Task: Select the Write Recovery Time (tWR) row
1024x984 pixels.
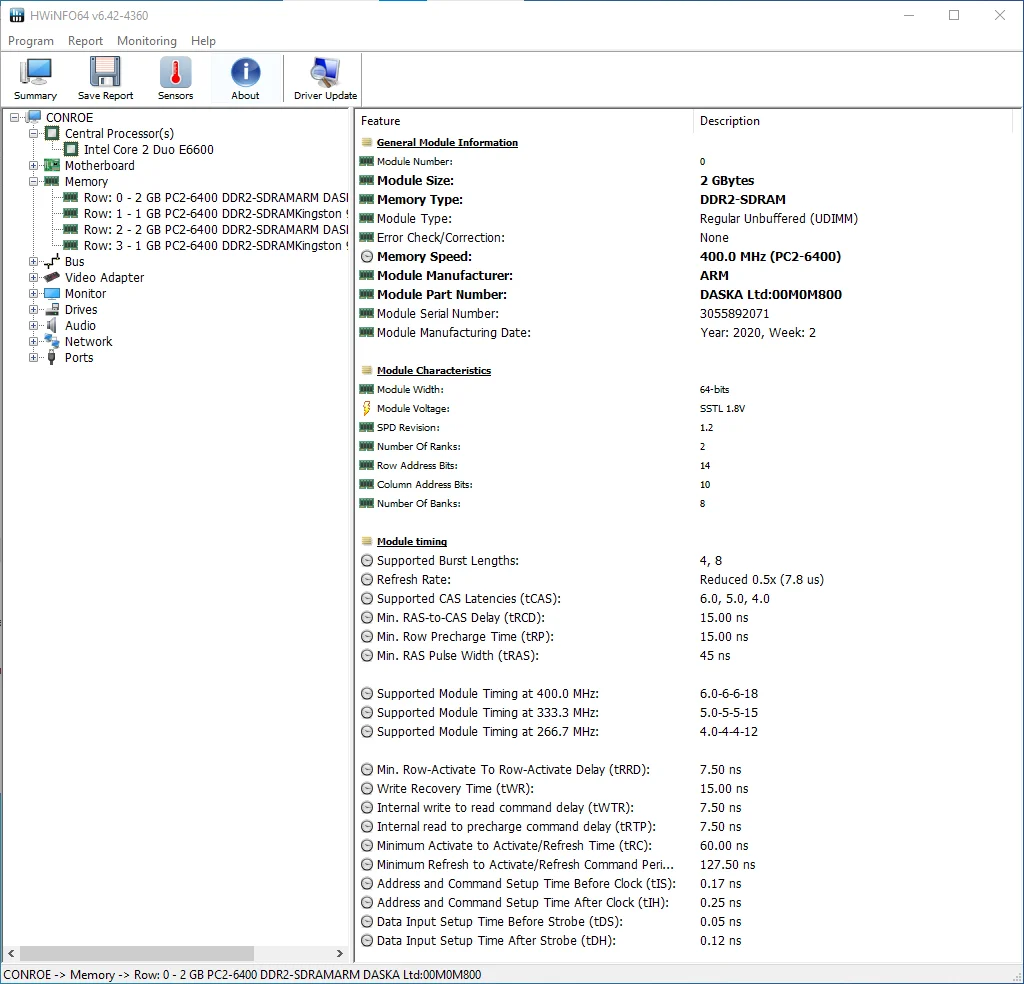Action: coord(684,789)
